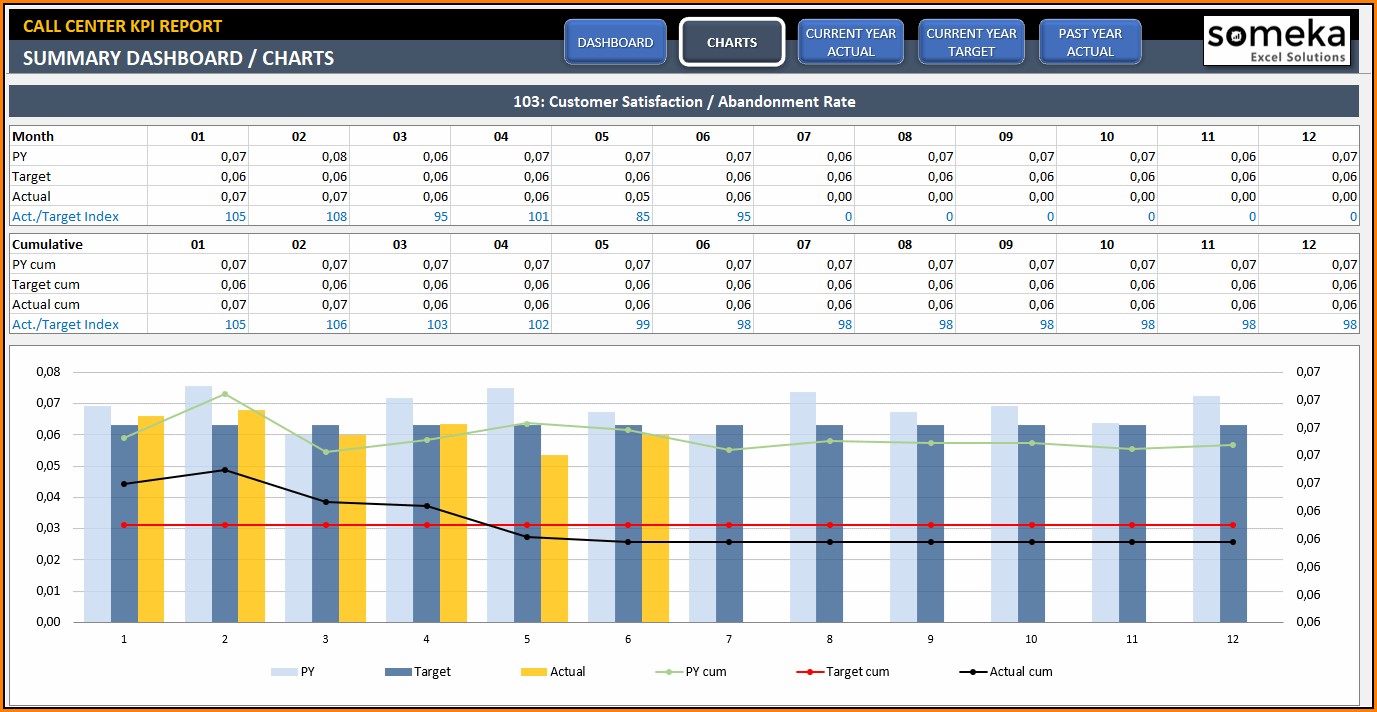This screenshot has height=712, width=1377.
Task: Click the PY cum legend marker
Action: [x=668, y=672]
